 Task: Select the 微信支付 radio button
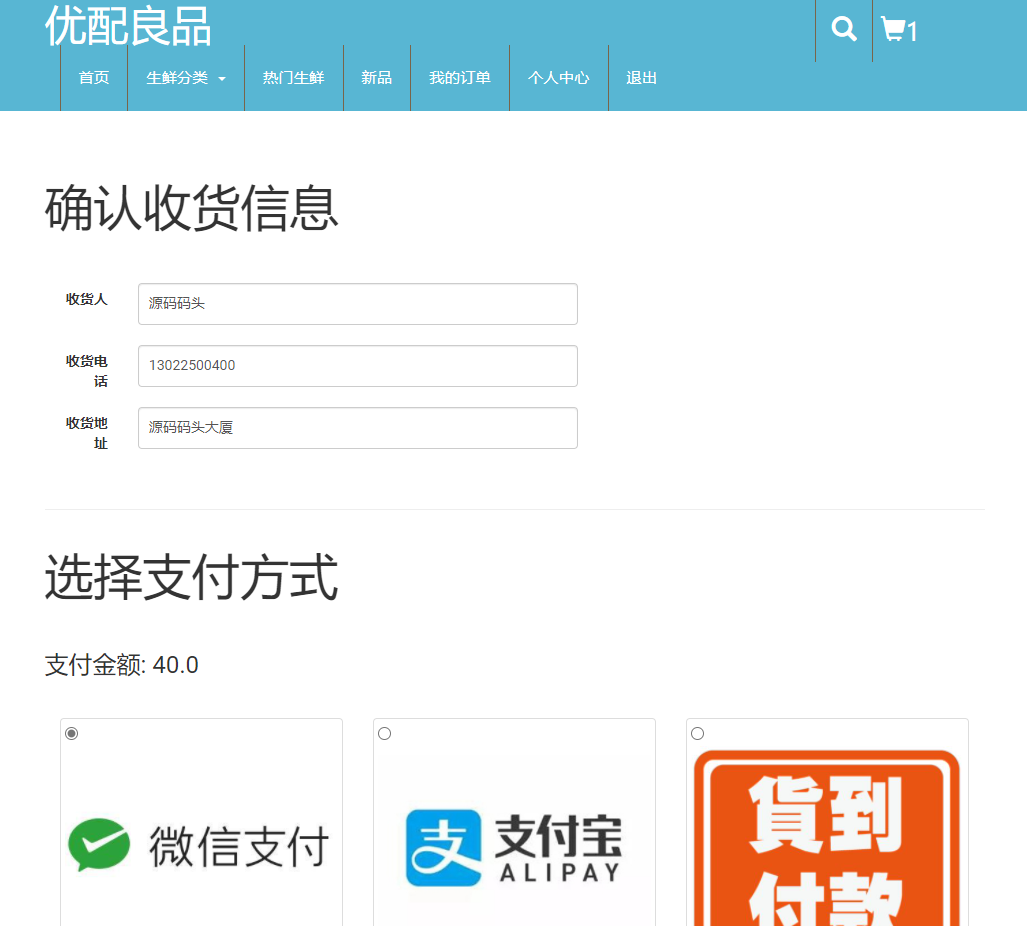[x=70, y=733]
